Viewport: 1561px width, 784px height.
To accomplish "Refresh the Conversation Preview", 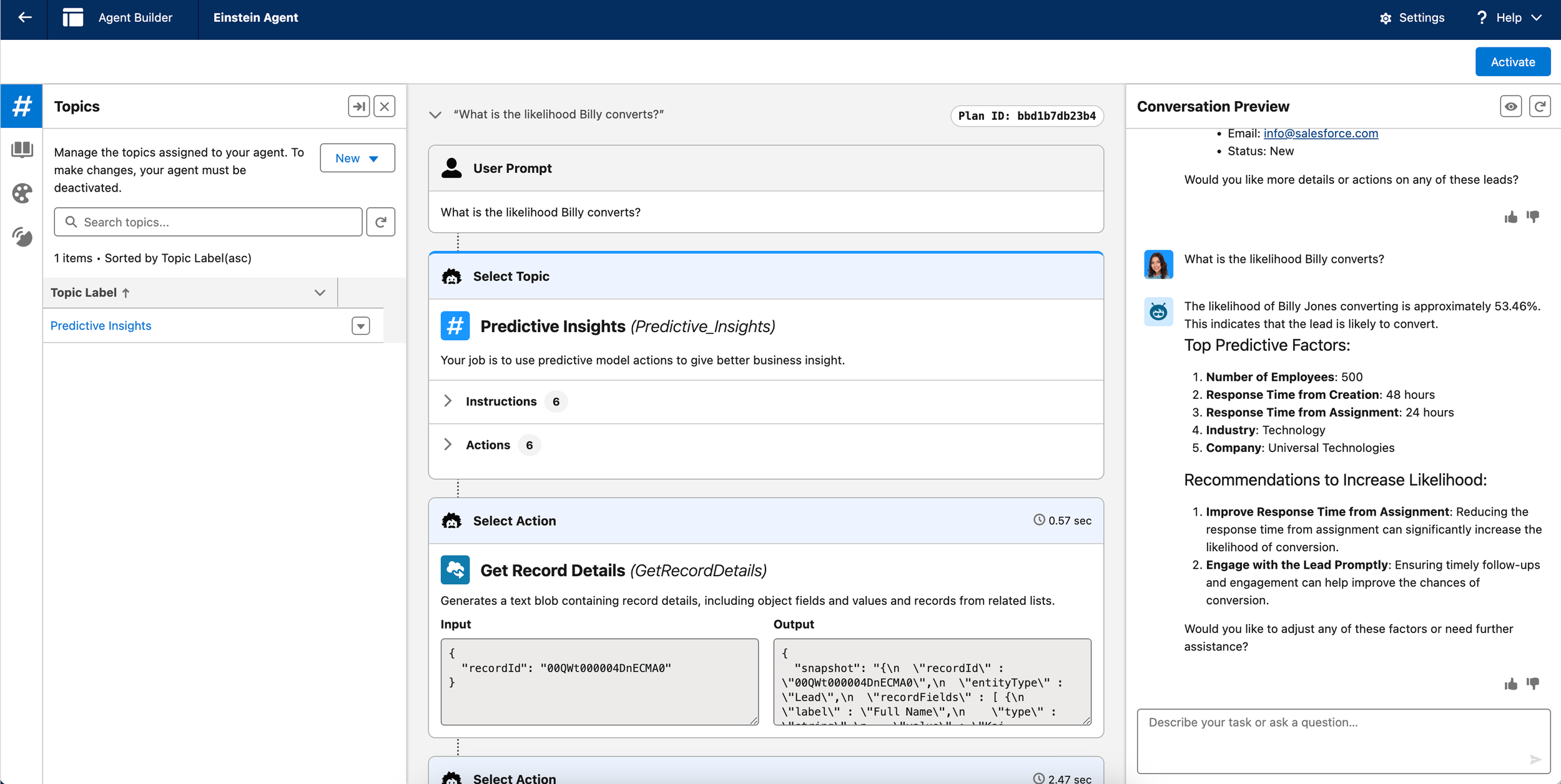I will click(x=1539, y=107).
